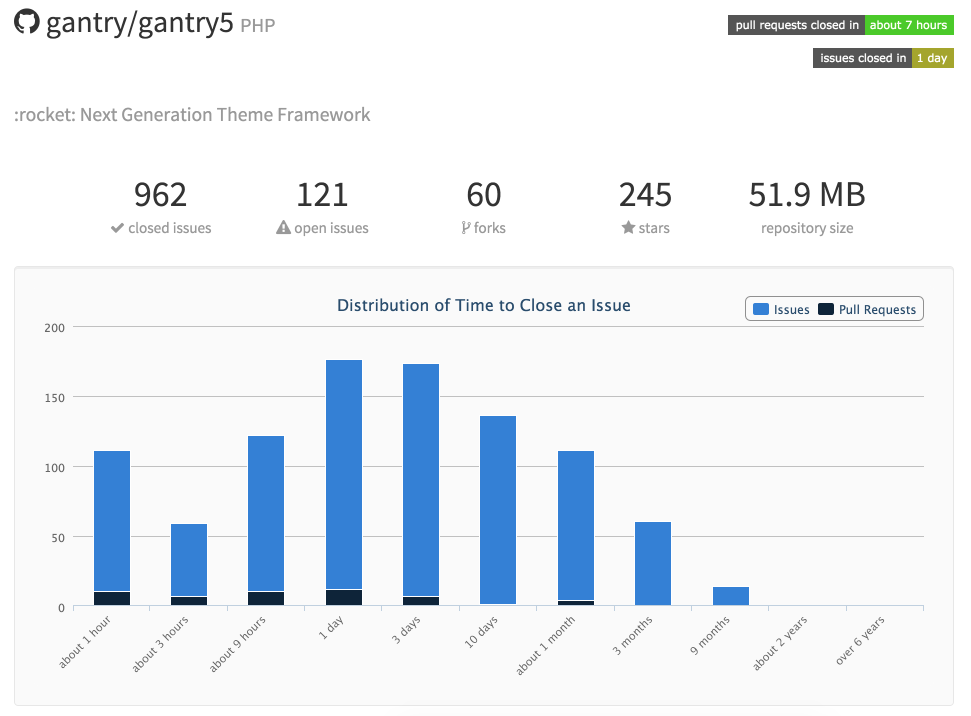Select the checkmark icon beside closed issues
971x716 pixels.
(117, 227)
